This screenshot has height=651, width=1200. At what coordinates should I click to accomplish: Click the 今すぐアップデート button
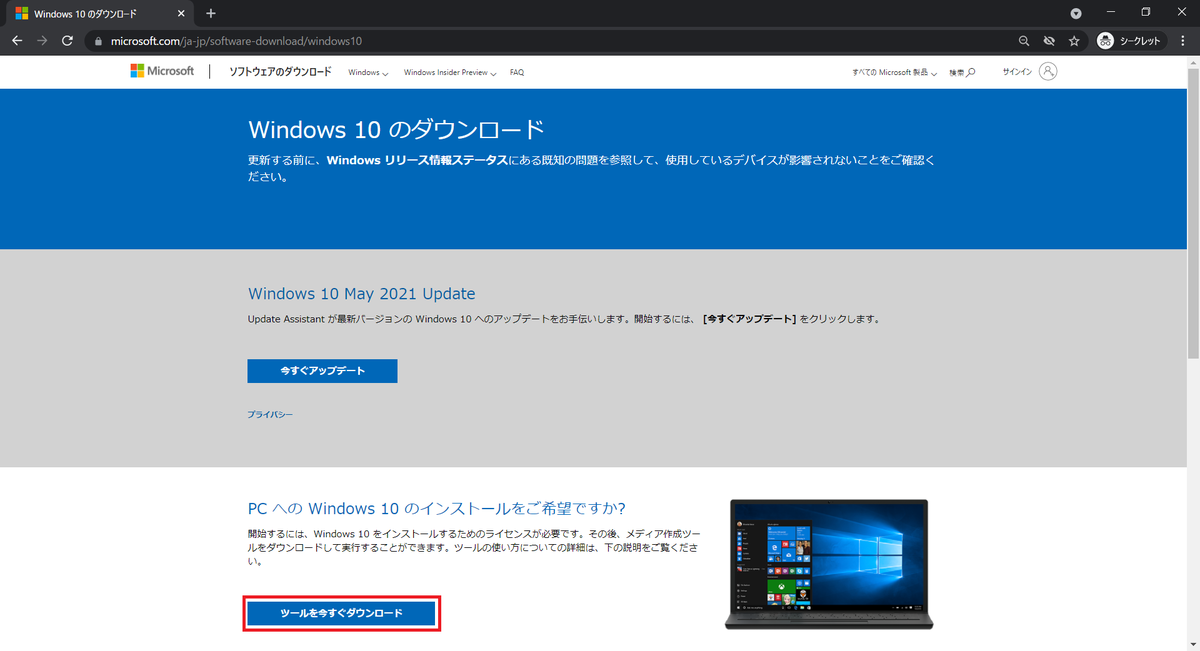[322, 370]
